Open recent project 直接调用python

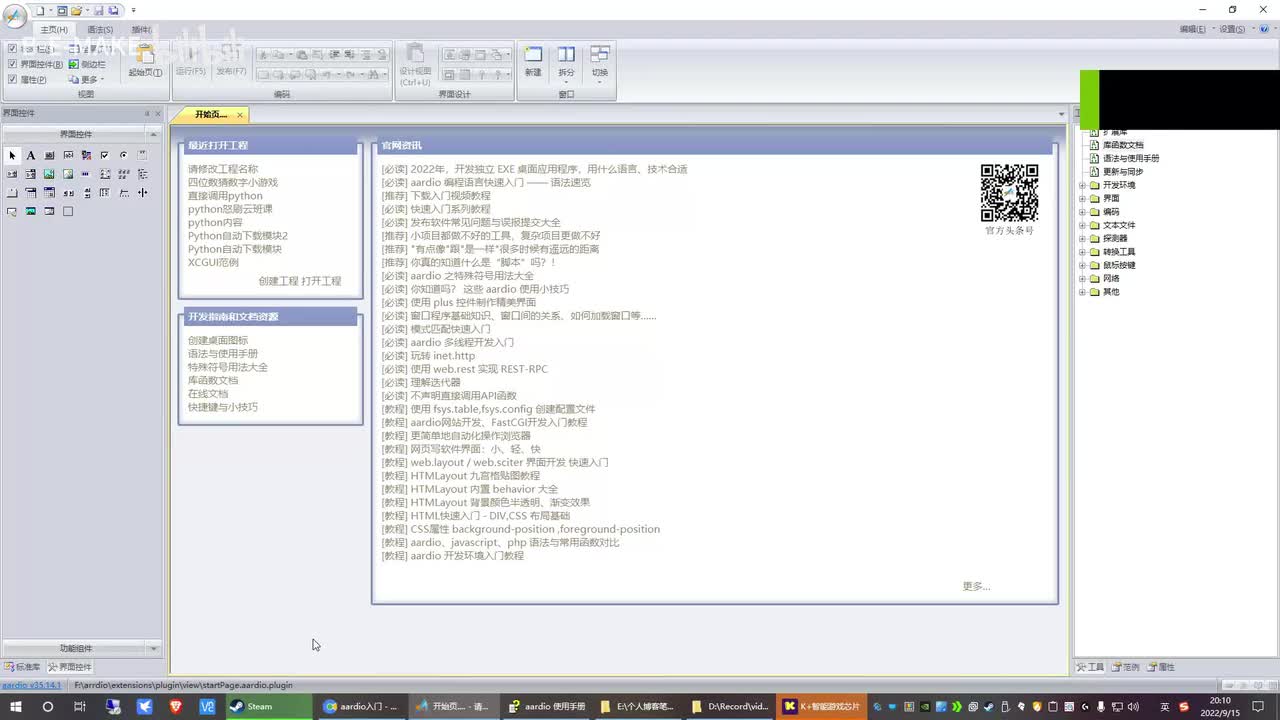click(x=225, y=196)
